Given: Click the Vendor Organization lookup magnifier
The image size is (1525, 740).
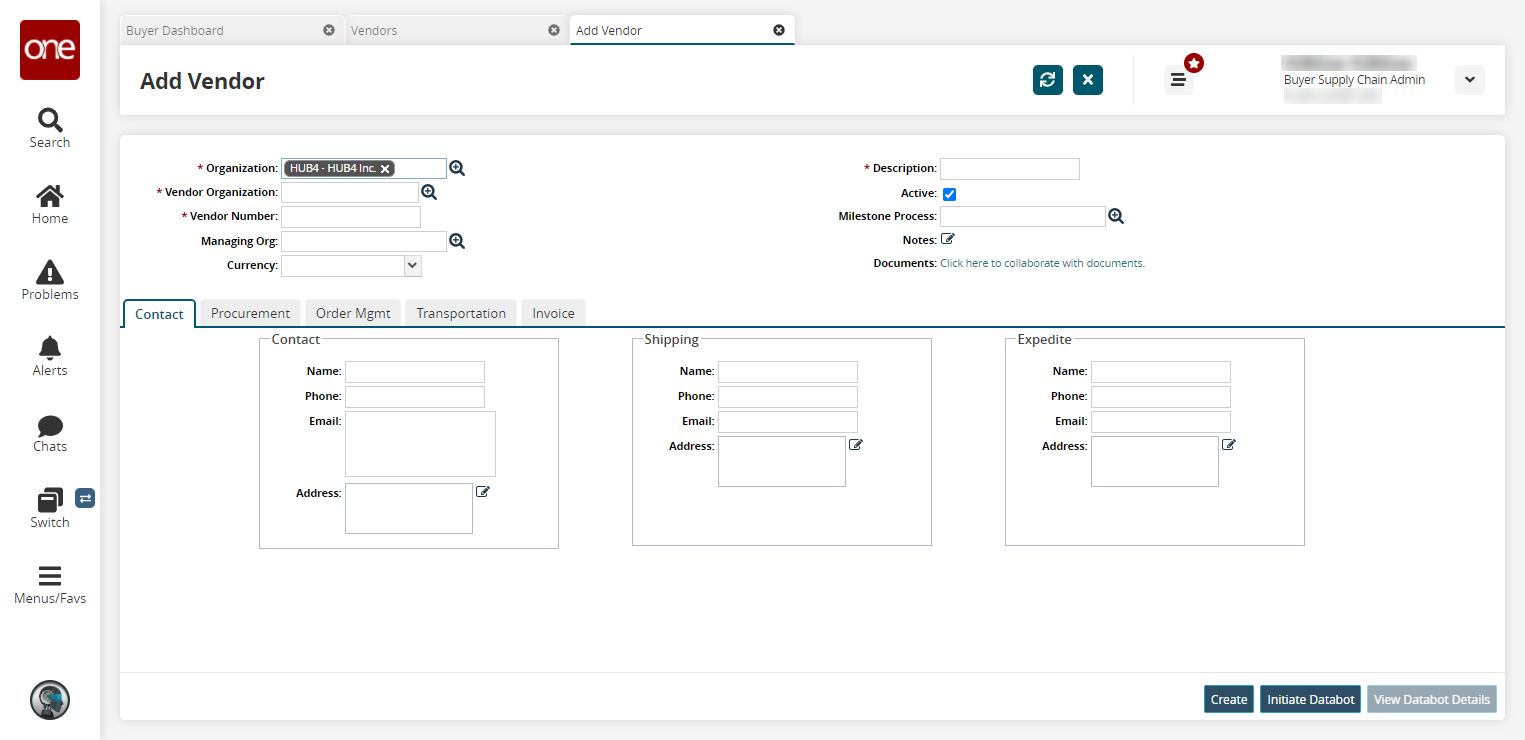Looking at the screenshot, I should coord(429,192).
